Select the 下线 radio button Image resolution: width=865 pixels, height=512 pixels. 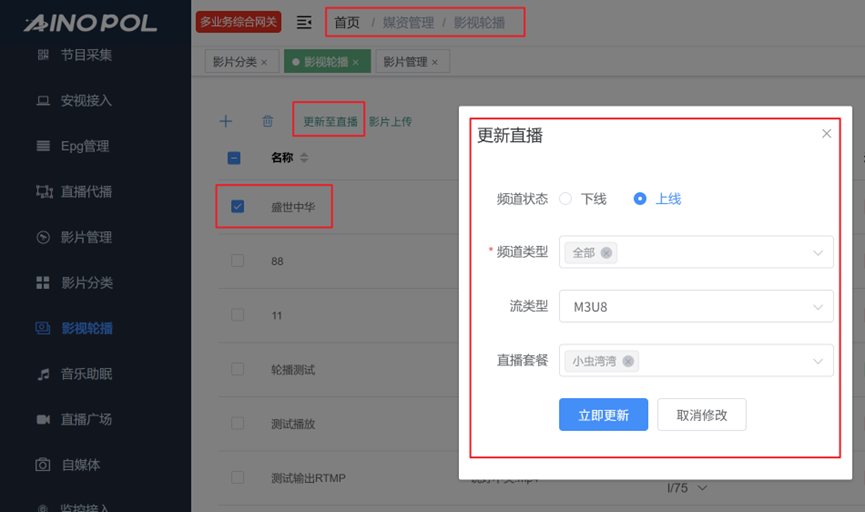566,199
